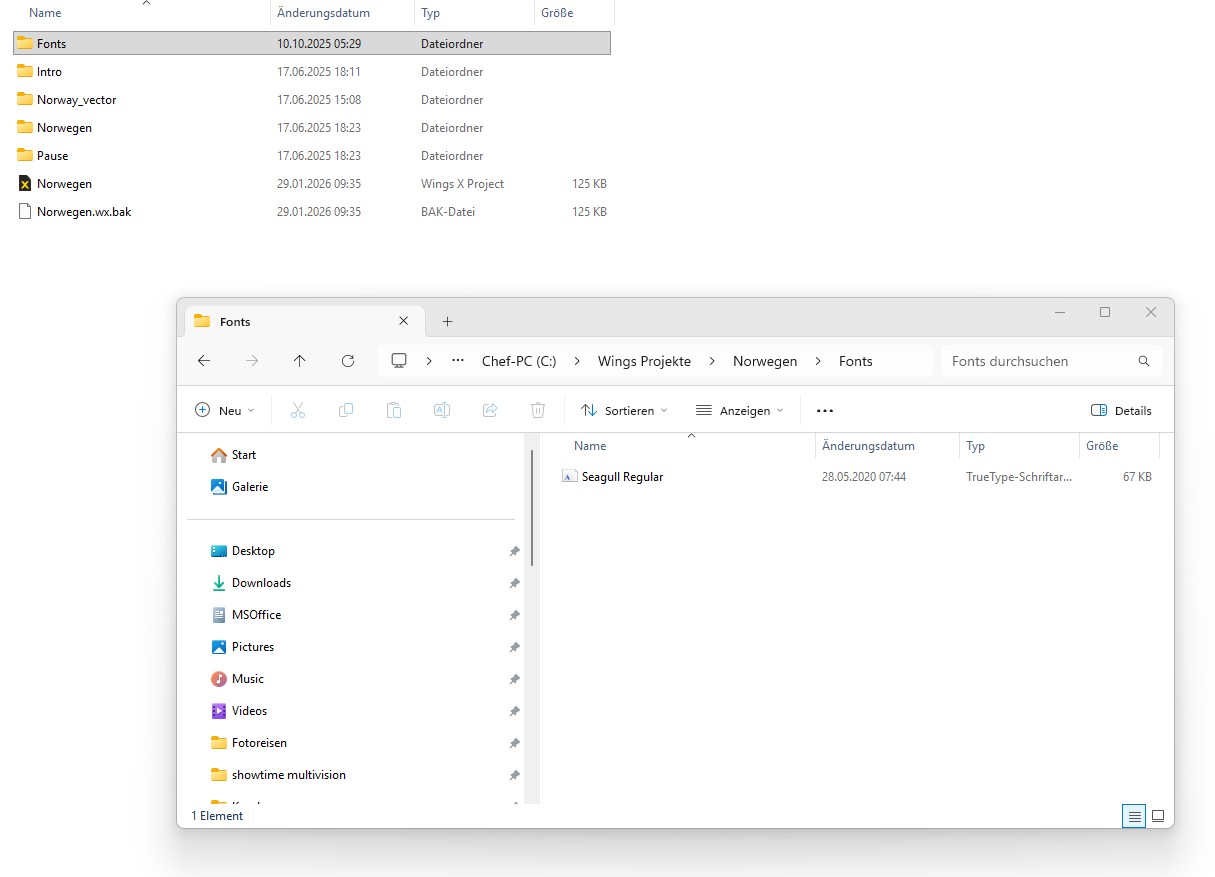Open the Wings X Project file Norwegen
This screenshot has height=877, width=1215.
pyautogui.click(x=64, y=184)
